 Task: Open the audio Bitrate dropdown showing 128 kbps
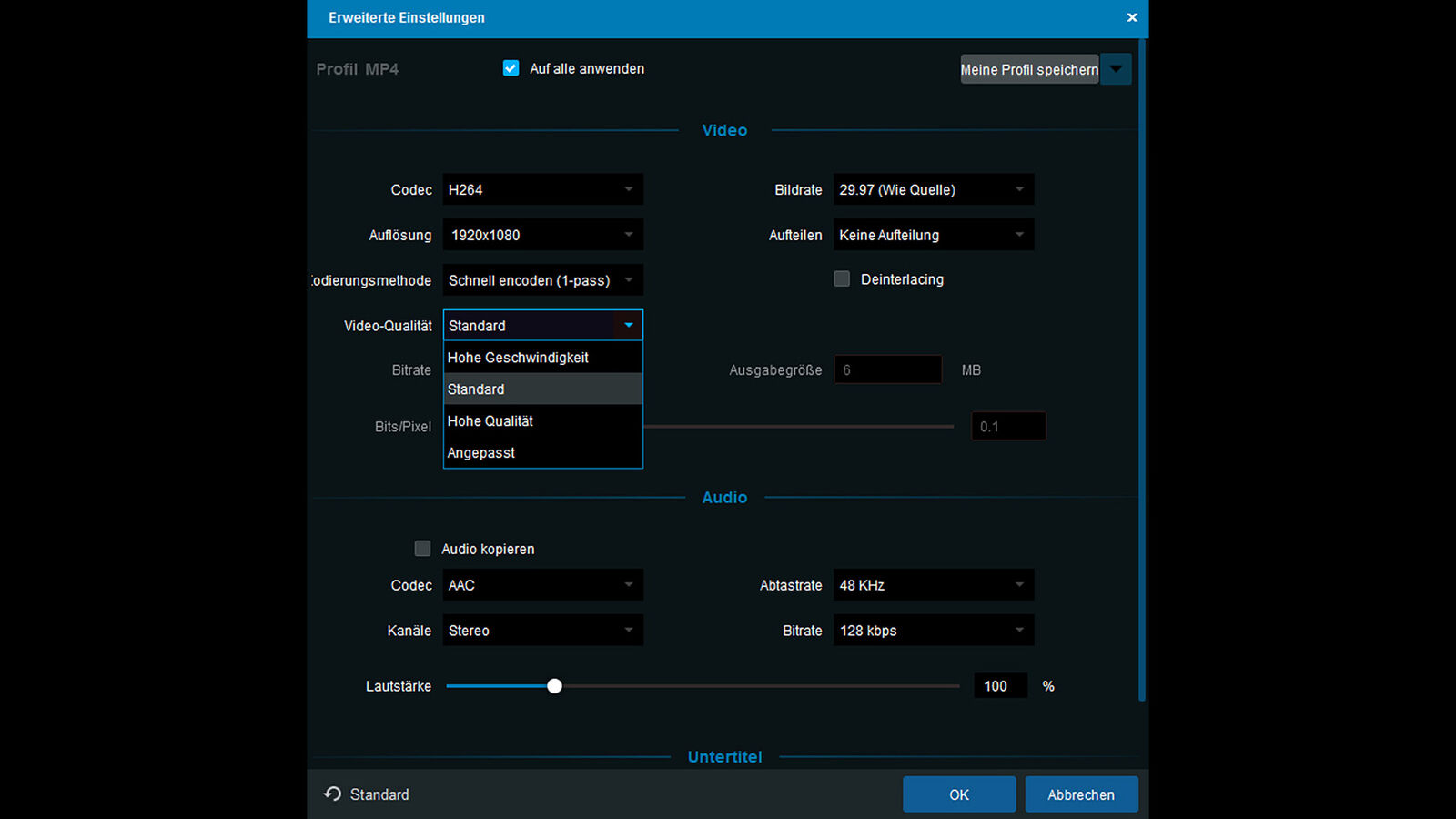pyautogui.click(x=932, y=630)
